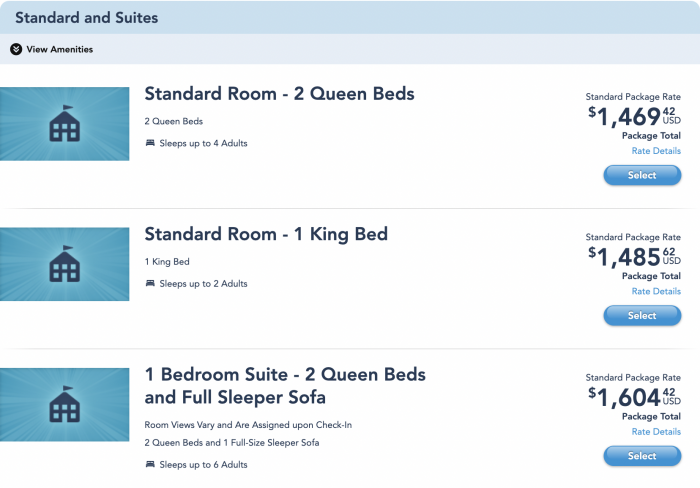Open Rate Details for the 1 King Bed room
Viewport: 700px width, 488px height.
click(x=656, y=291)
